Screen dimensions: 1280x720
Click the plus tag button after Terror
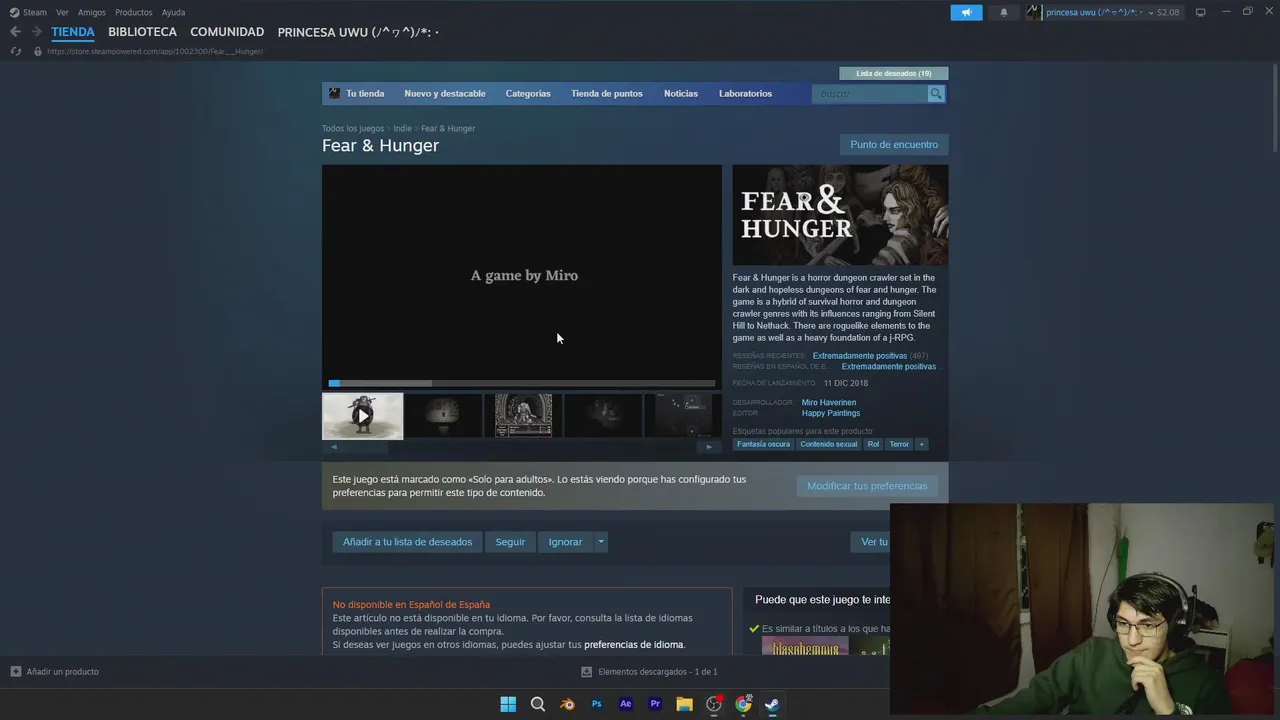click(x=921, y=444)
